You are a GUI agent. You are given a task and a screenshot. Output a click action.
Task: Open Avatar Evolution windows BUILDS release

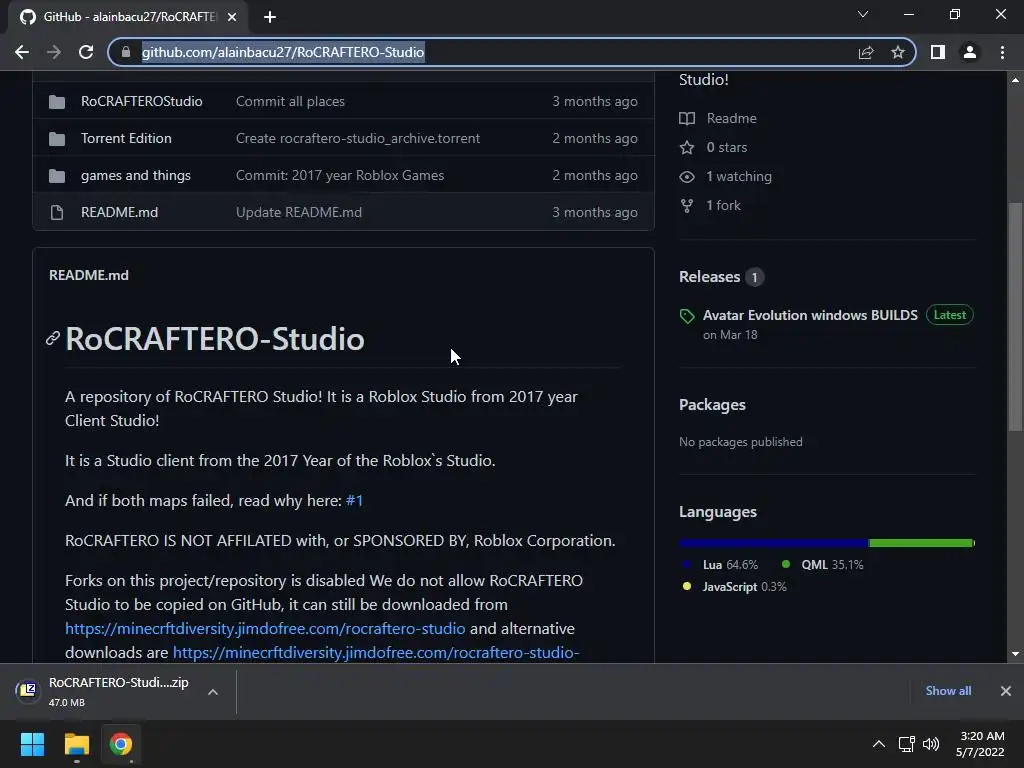[x=810, y=315]
